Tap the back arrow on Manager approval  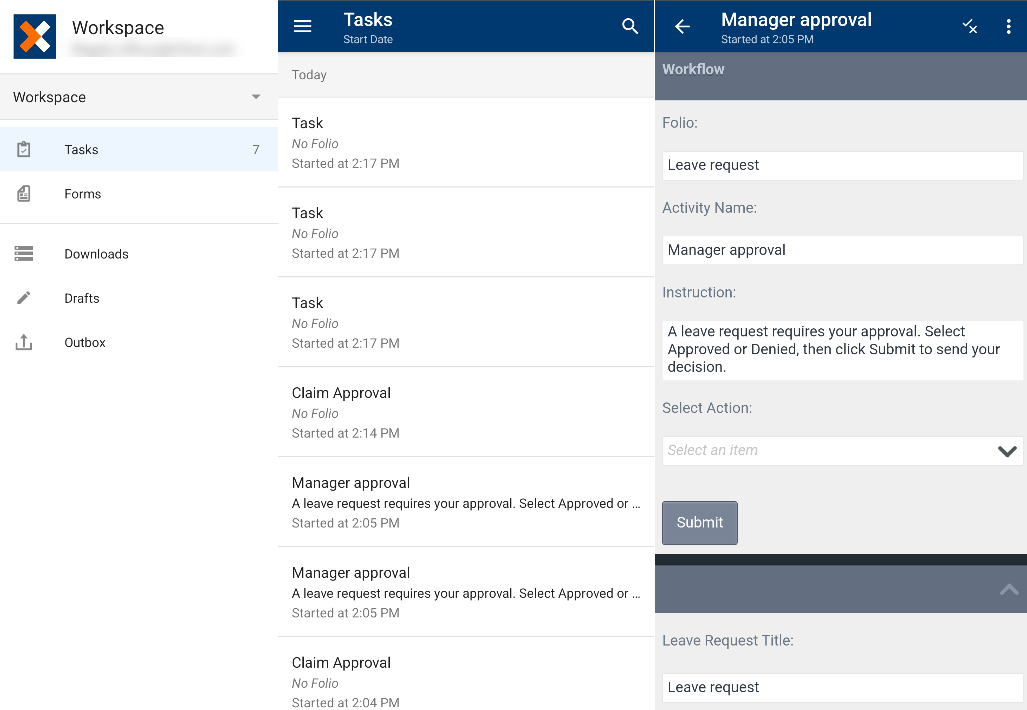683,27
